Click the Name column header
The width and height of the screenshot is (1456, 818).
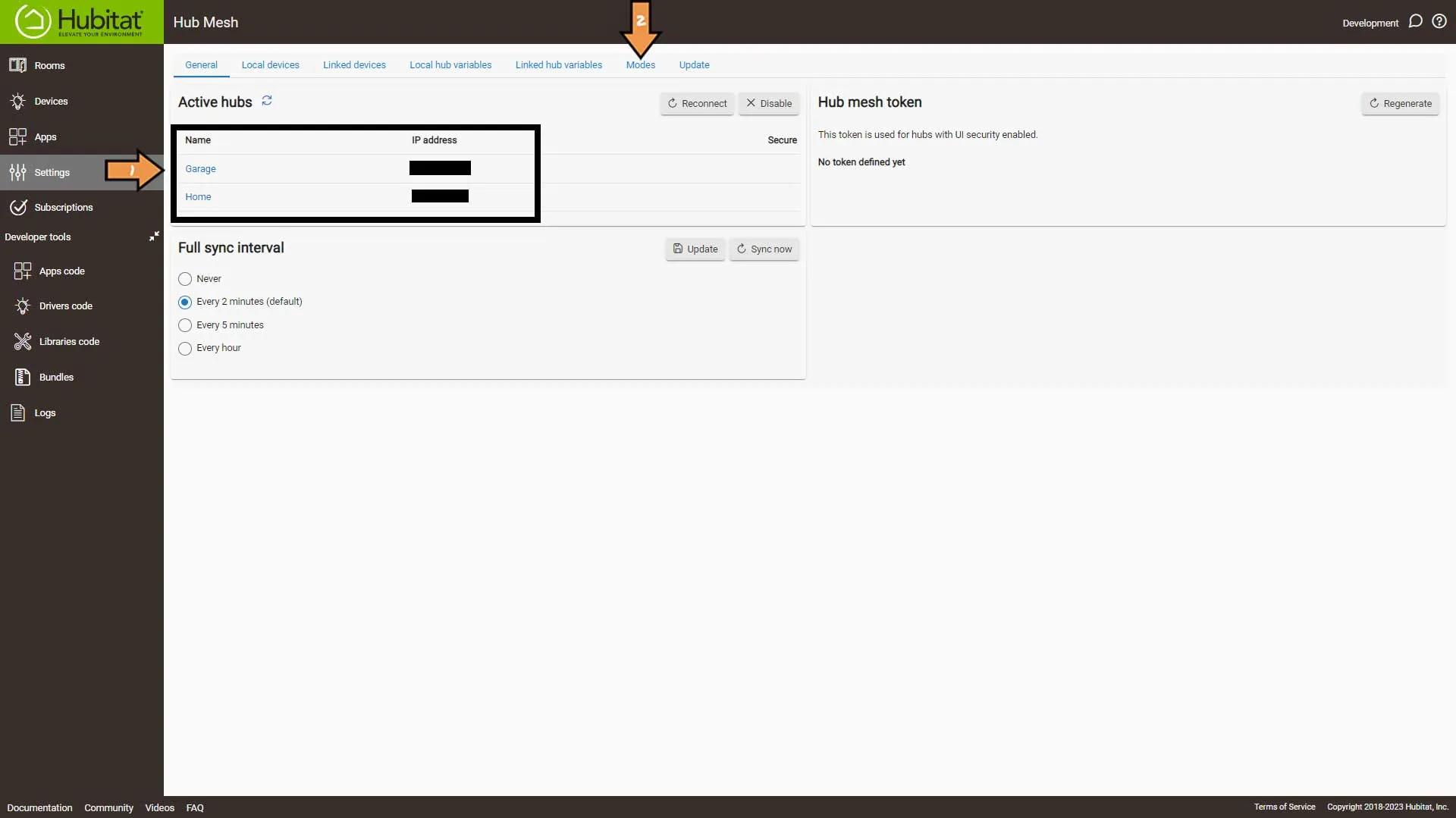[198, 140]
